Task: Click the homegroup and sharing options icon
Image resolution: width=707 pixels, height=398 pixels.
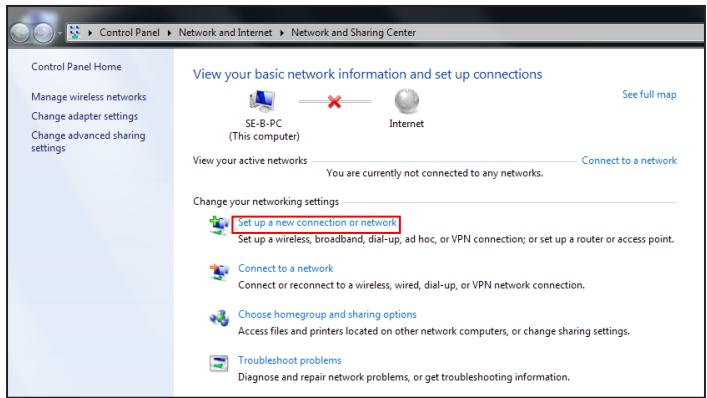Action: pos(219,318)
